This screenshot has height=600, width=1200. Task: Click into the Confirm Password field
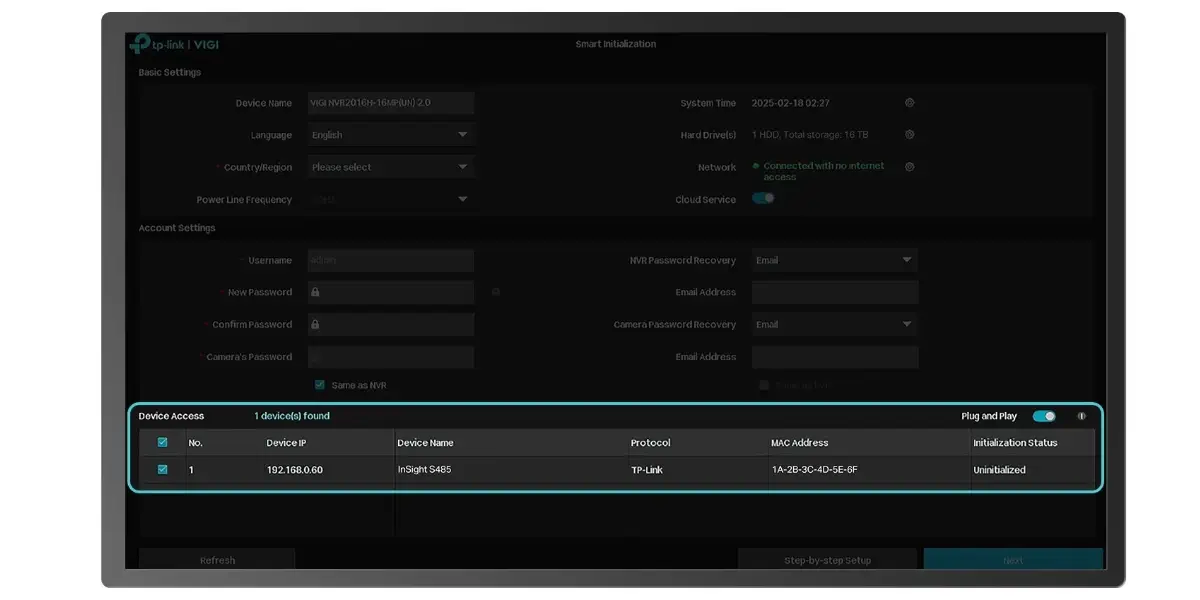[391, 324]
